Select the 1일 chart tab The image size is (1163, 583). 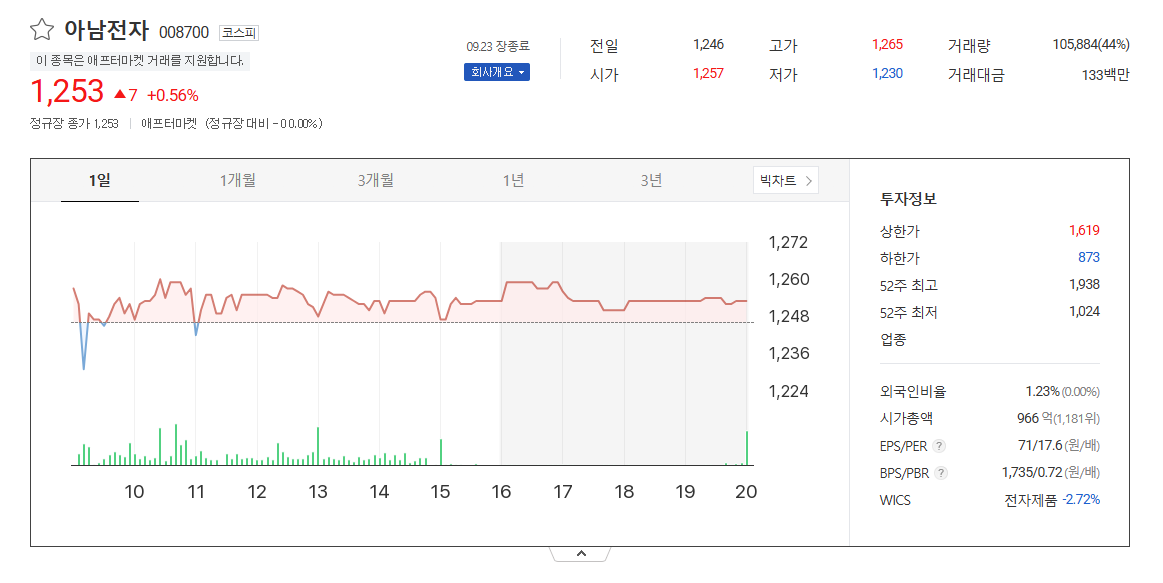tap(99, 180)
